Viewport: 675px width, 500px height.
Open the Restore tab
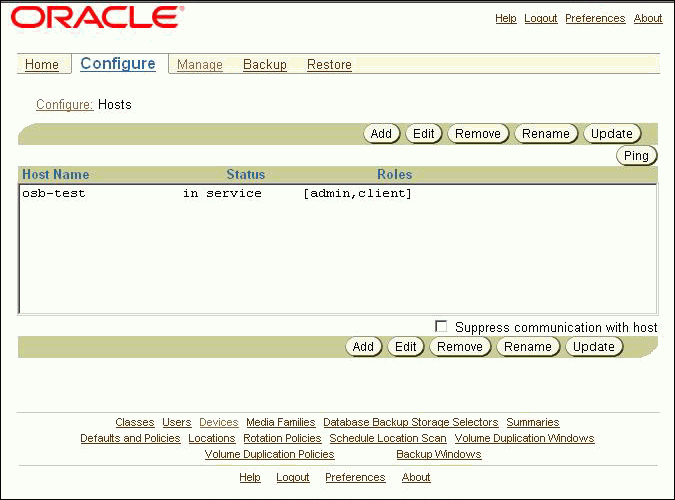coord(329,65)
